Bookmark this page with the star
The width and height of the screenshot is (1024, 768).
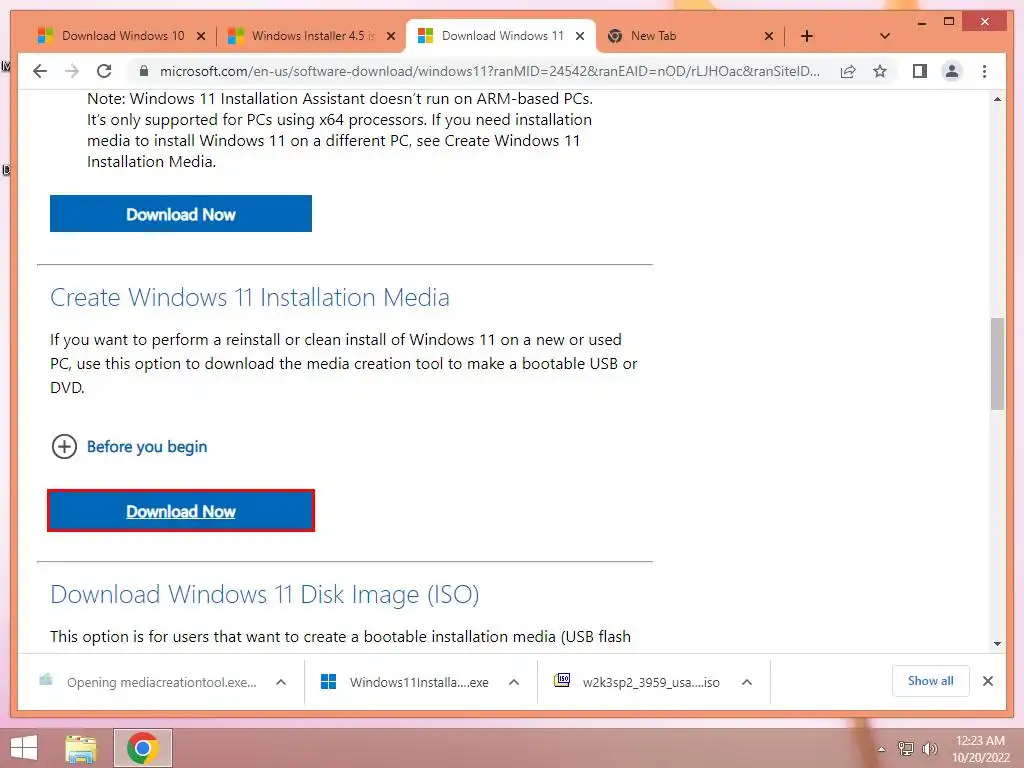[880, 71]
